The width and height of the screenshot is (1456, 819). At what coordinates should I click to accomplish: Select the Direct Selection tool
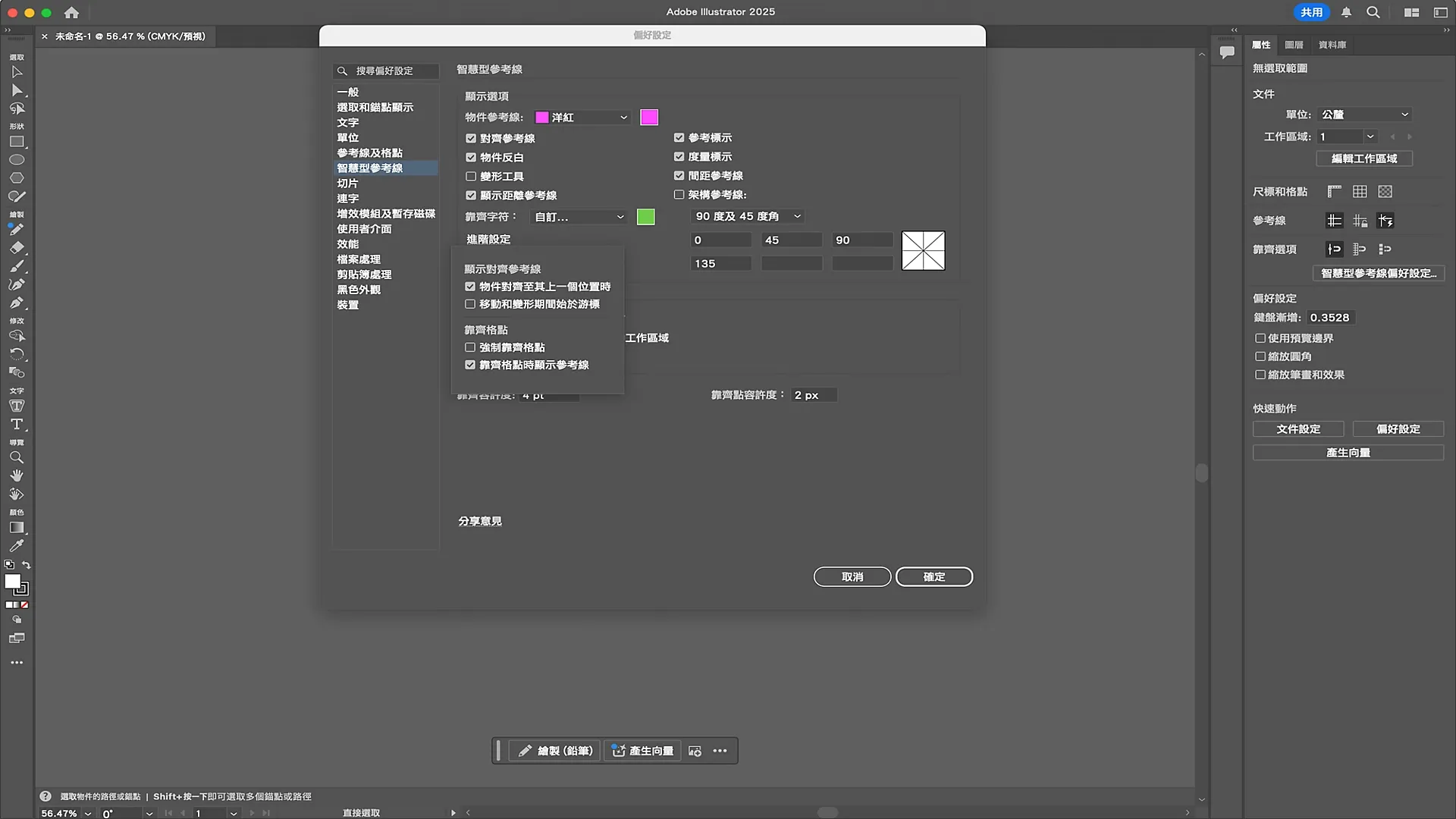(17, 90)
